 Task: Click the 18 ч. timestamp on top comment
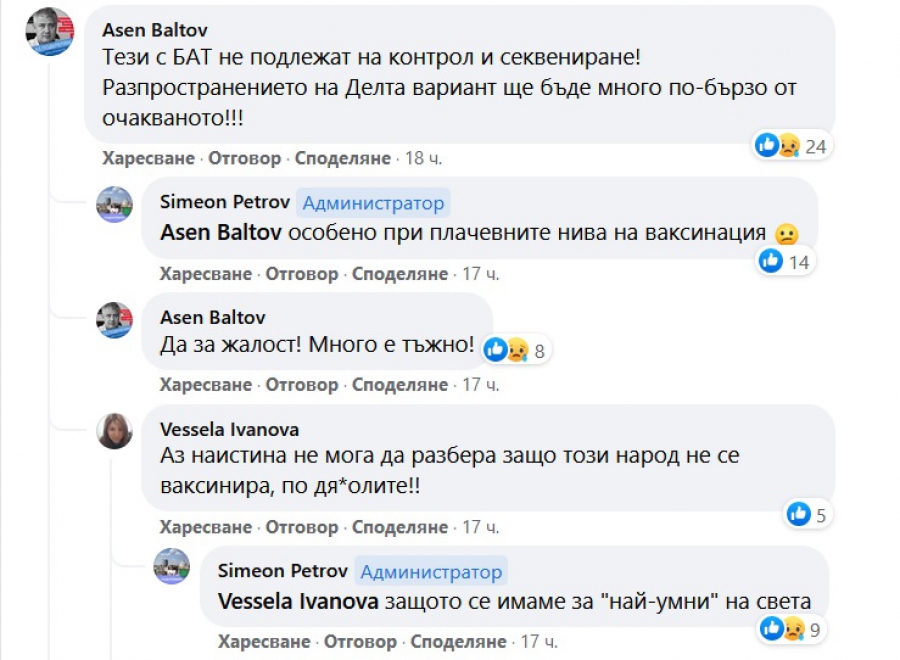421,158
